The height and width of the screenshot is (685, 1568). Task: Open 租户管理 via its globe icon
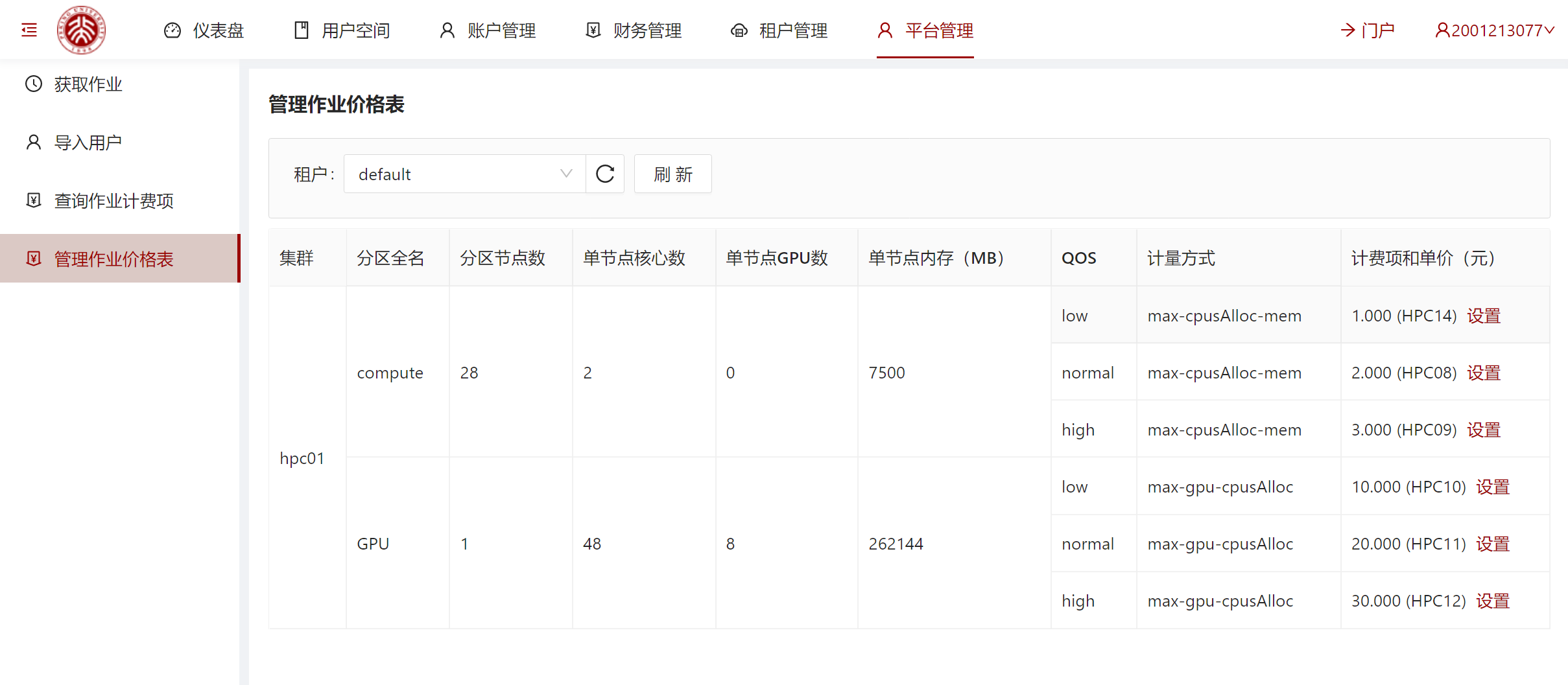[739, 30]
